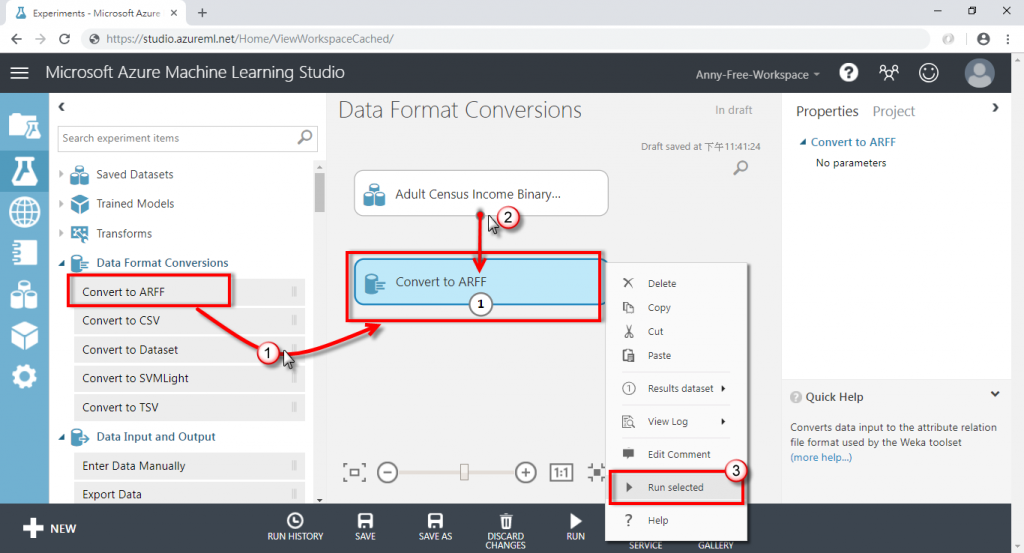Click the help question mark icon
1024x553 pixels.
coord(848,72)
